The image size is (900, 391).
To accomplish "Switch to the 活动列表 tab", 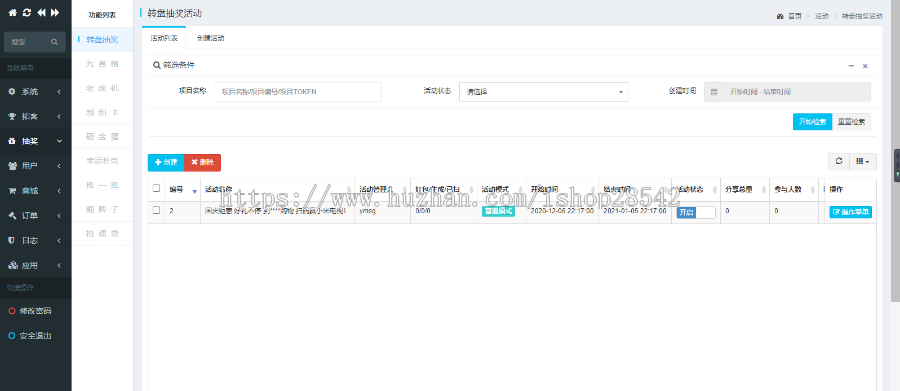I will tap(164, 38).
